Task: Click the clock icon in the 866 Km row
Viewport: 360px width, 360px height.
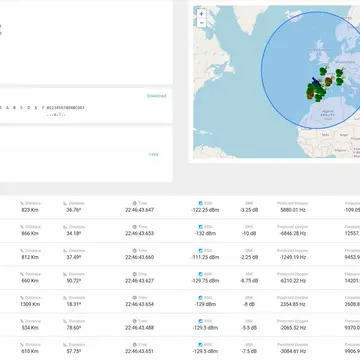Action: click(134, 227)
